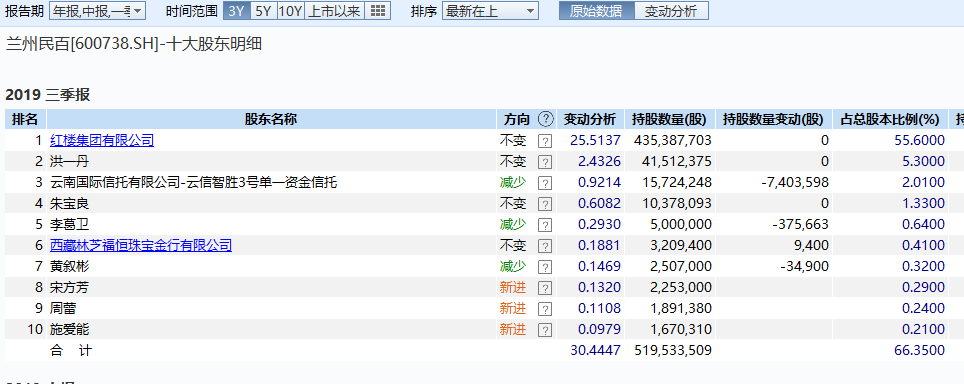Click the 股东名称 column header
Viewport: 964px width, 384px height.
271,119
